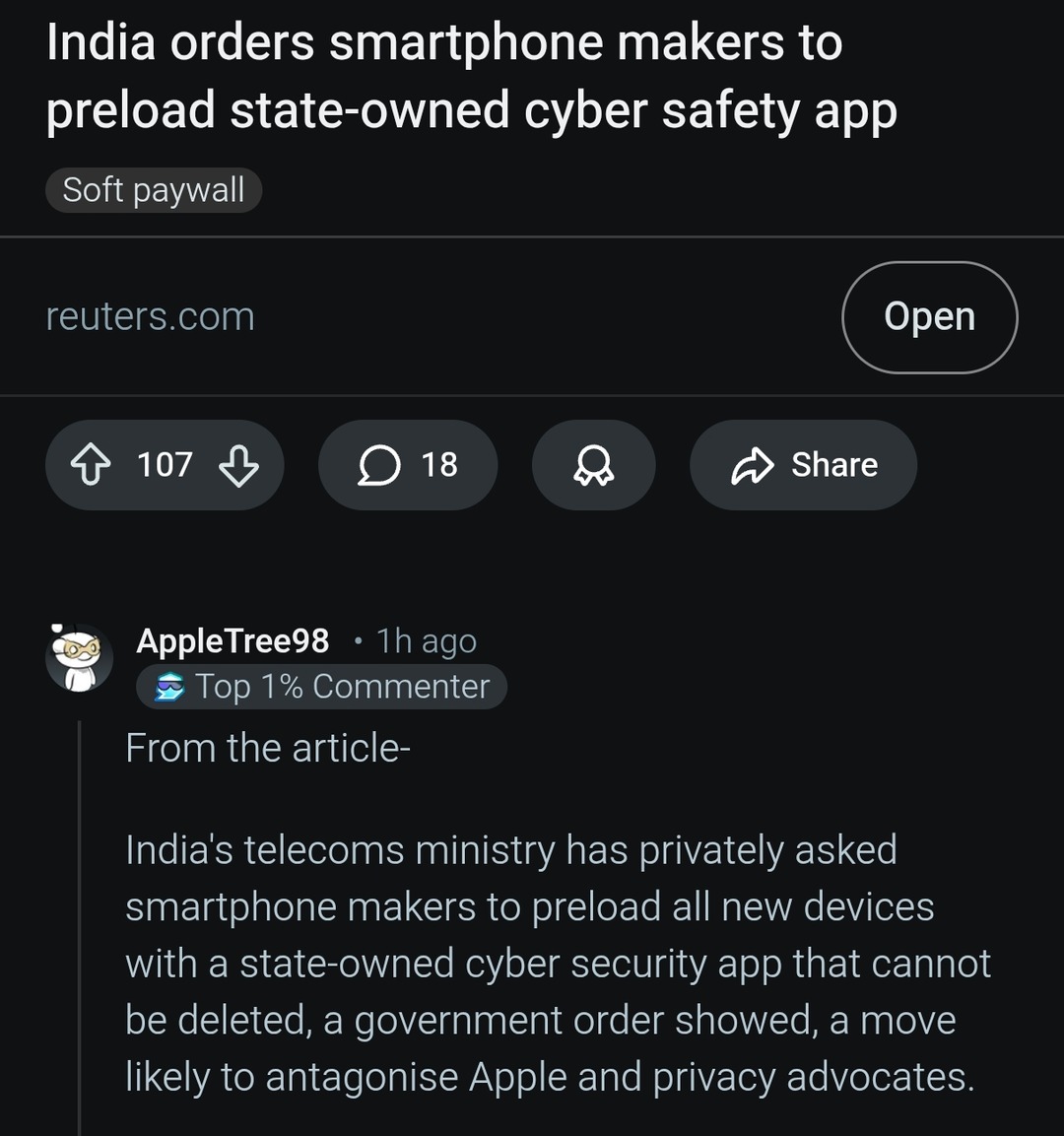Screen dimensions: 1064x1136
Task: Open AppleTree98's avatar
Action: click(79, 657)
